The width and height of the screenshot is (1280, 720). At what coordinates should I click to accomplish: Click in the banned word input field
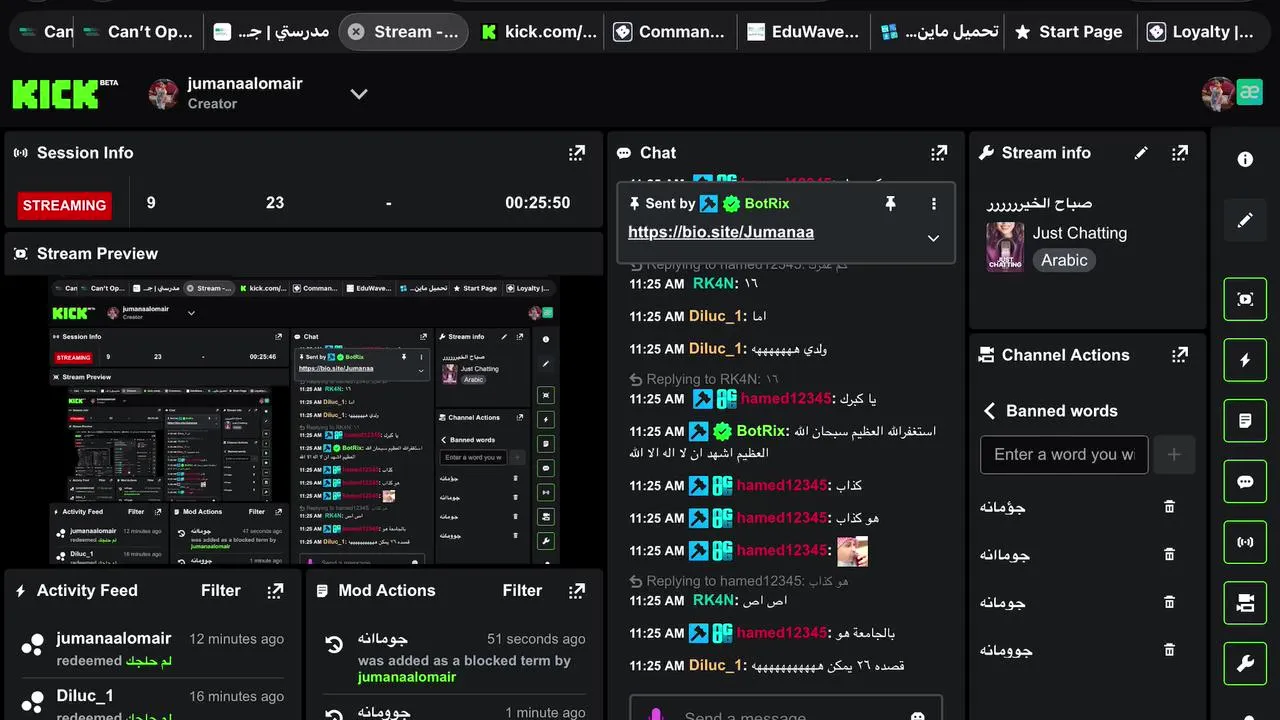(x=1064, y=454)
